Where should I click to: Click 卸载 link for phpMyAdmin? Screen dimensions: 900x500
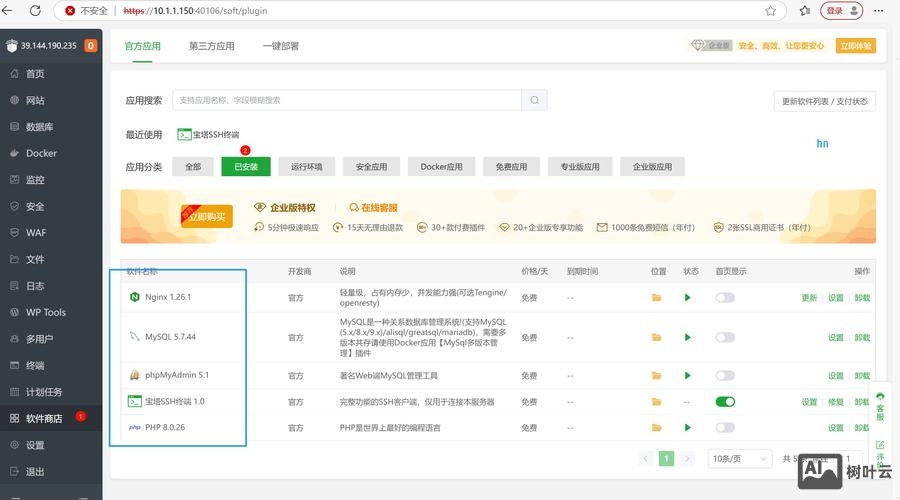coord(862,375)
